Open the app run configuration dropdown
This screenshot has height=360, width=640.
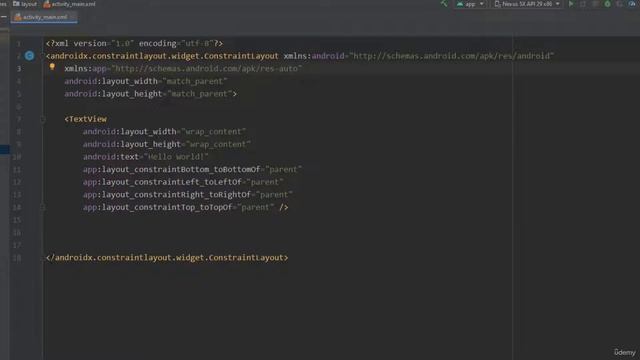point(470,4)
